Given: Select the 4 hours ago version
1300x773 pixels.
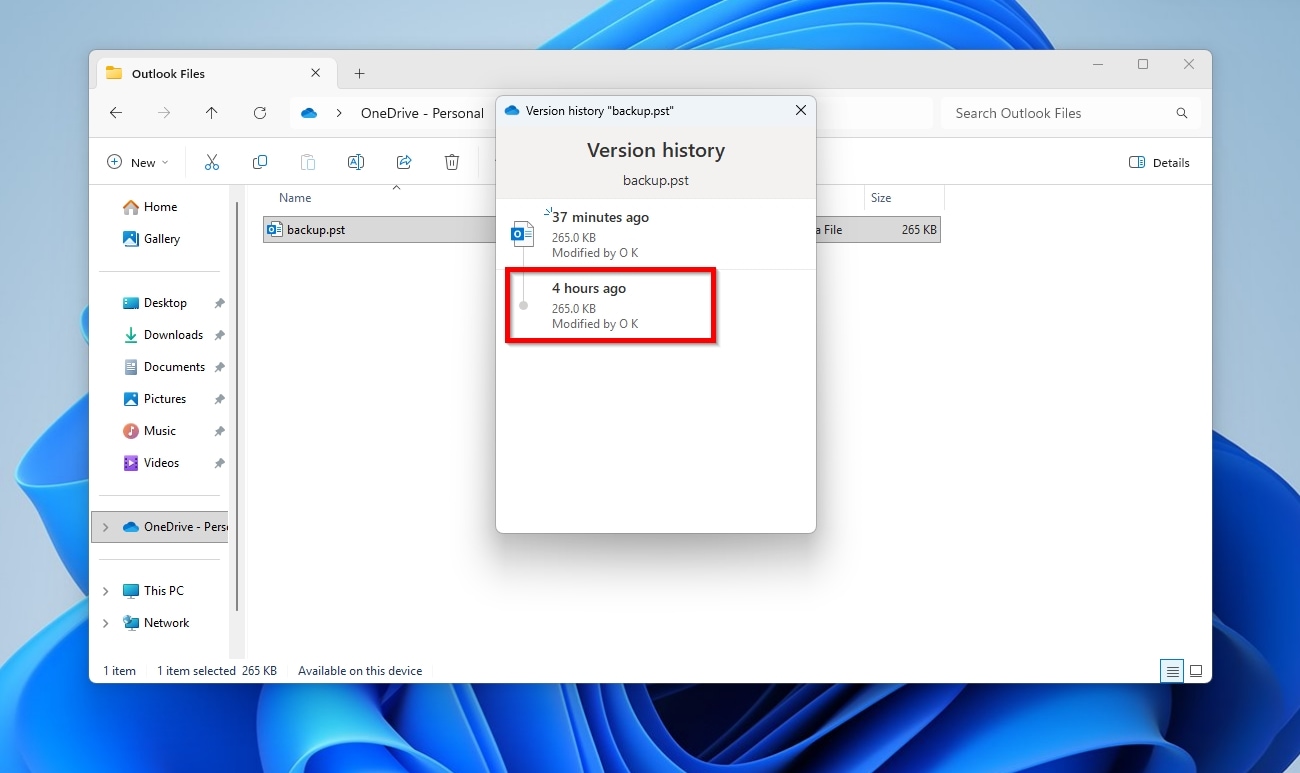Looking at the screenshot, I should click(656, 305).
